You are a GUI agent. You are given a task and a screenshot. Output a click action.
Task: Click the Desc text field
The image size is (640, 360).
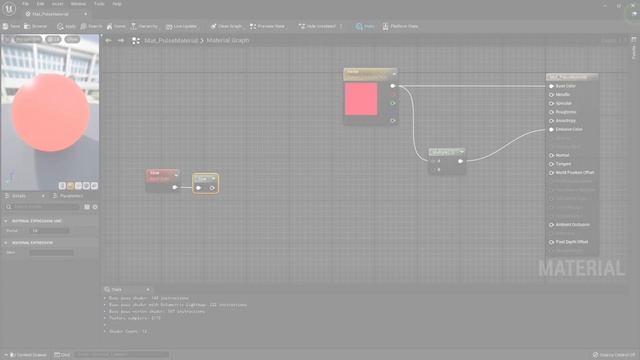[x=51, y=253]
